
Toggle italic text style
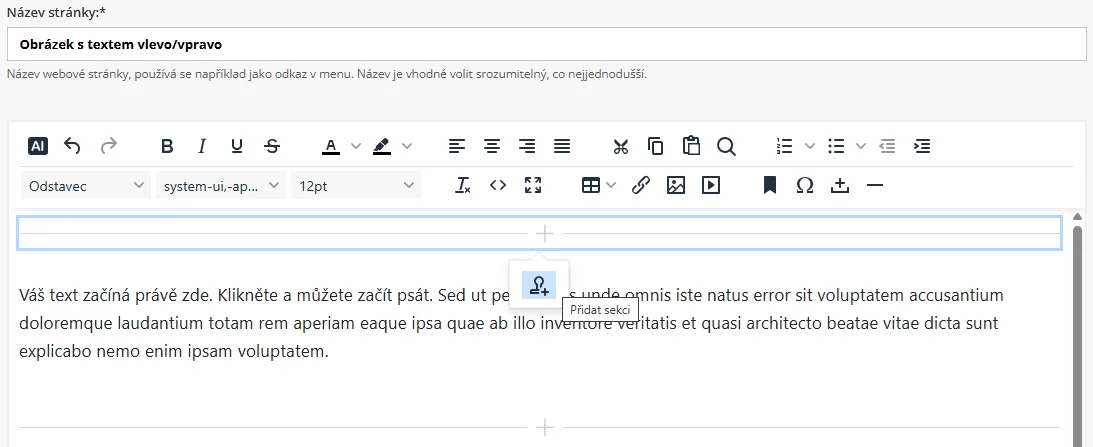click(x=202, y=146)
